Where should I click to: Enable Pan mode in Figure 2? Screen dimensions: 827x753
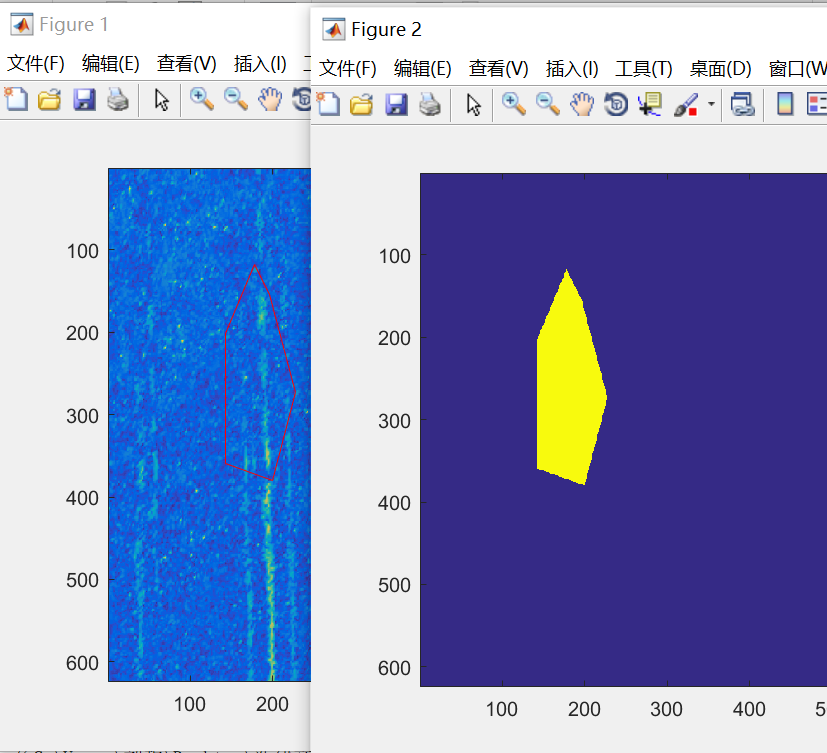pos(581,104)
